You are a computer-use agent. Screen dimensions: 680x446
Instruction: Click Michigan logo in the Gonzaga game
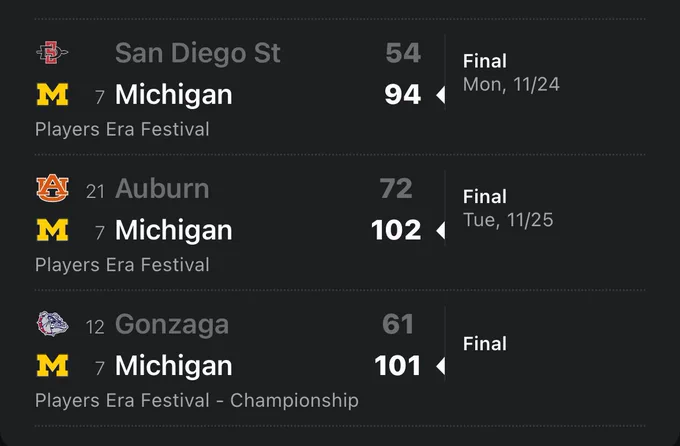click(x=52, y=365)
